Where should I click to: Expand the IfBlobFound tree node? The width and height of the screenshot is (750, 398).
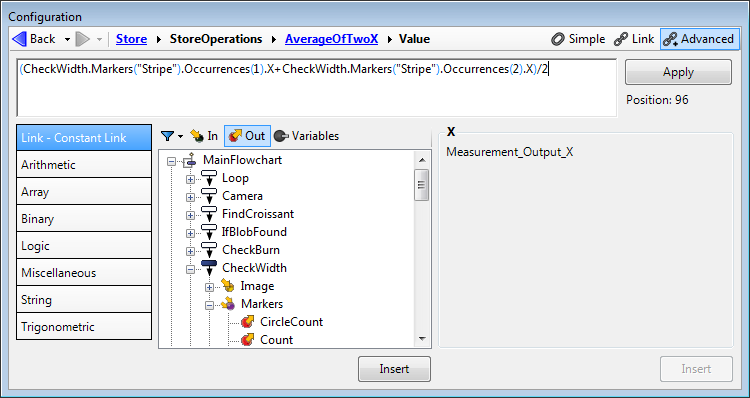pyautogui.click(x=190, y=233)
